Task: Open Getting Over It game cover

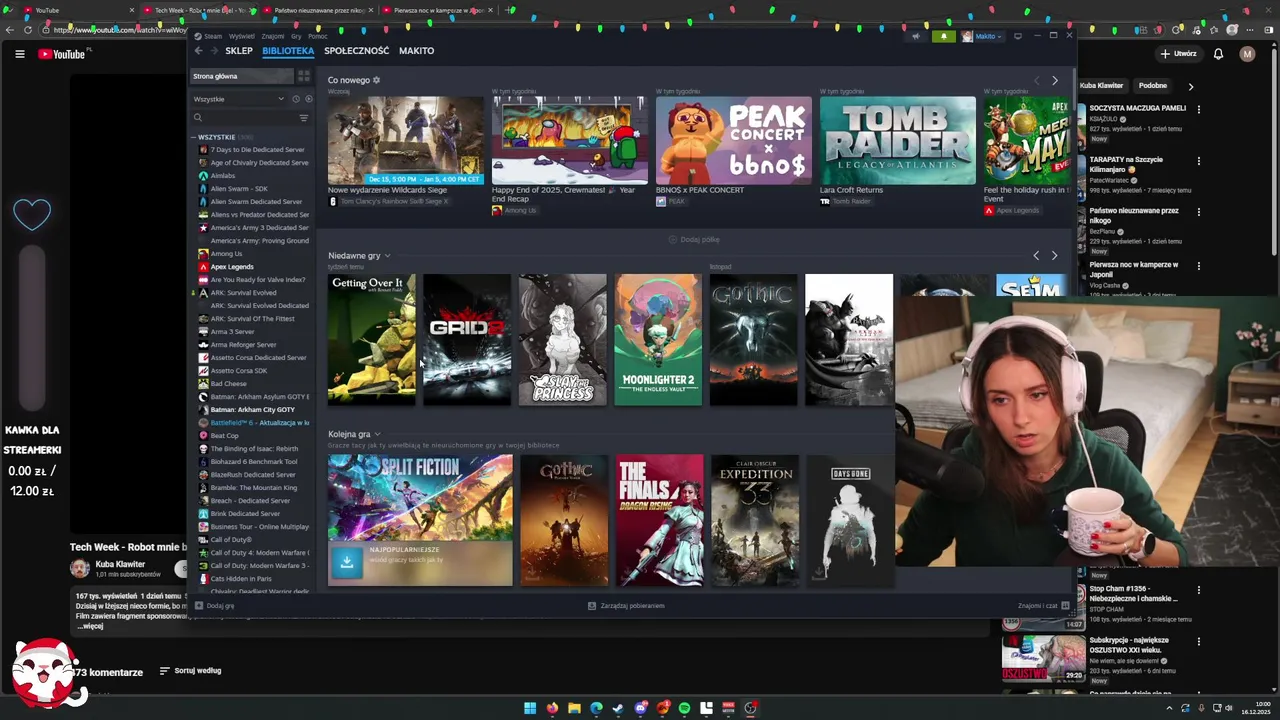Action: 371,340
